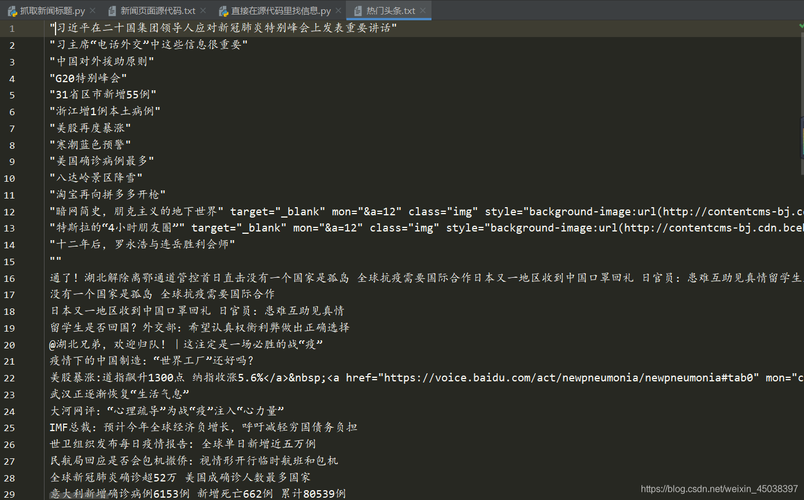804x500 pixels.
Task: Click the headline text on line 1
Action: pos(223,28)
